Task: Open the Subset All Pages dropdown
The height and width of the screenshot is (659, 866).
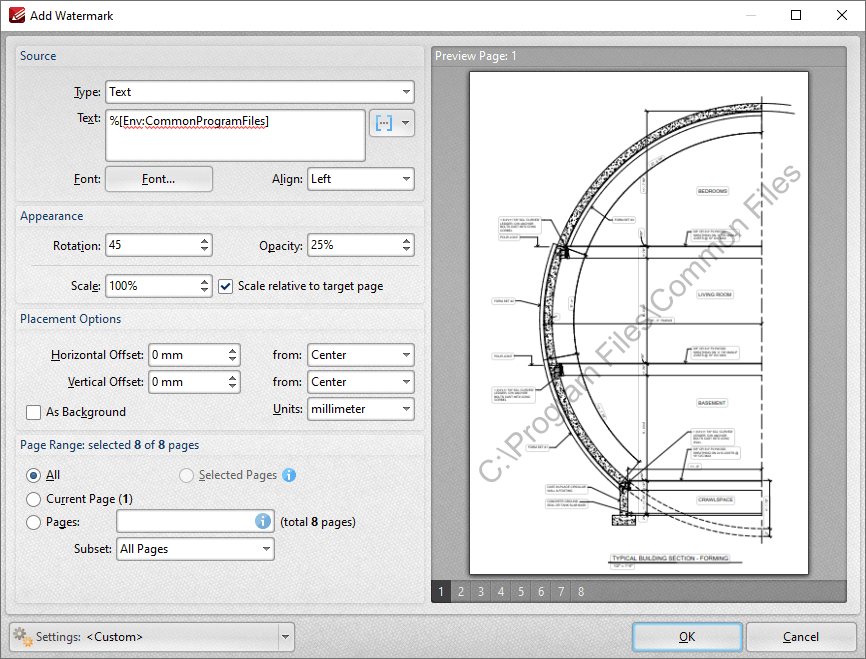Action: click(x=195, y=549)
